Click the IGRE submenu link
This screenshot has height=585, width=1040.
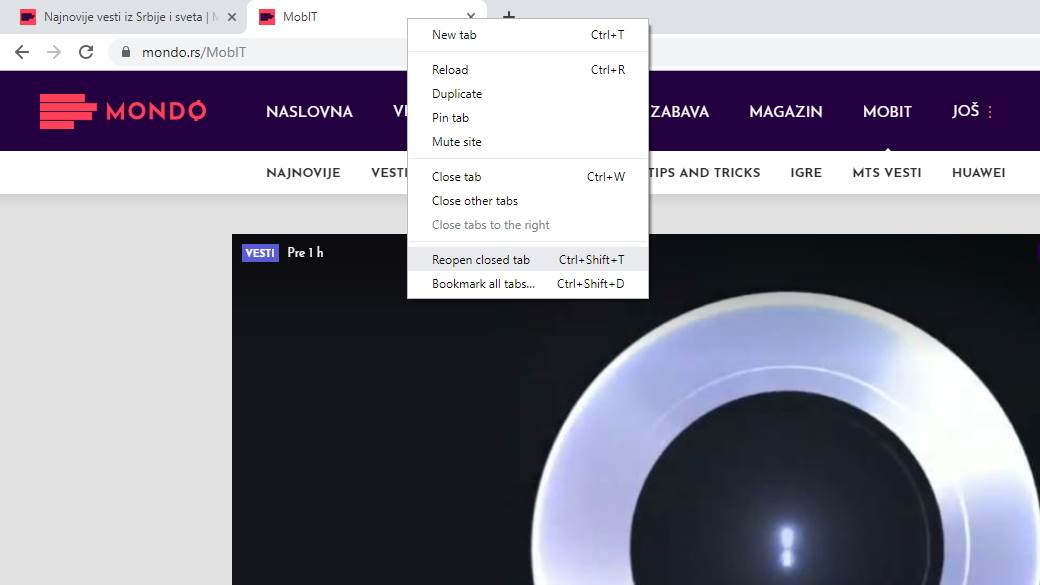click(806, 173)
